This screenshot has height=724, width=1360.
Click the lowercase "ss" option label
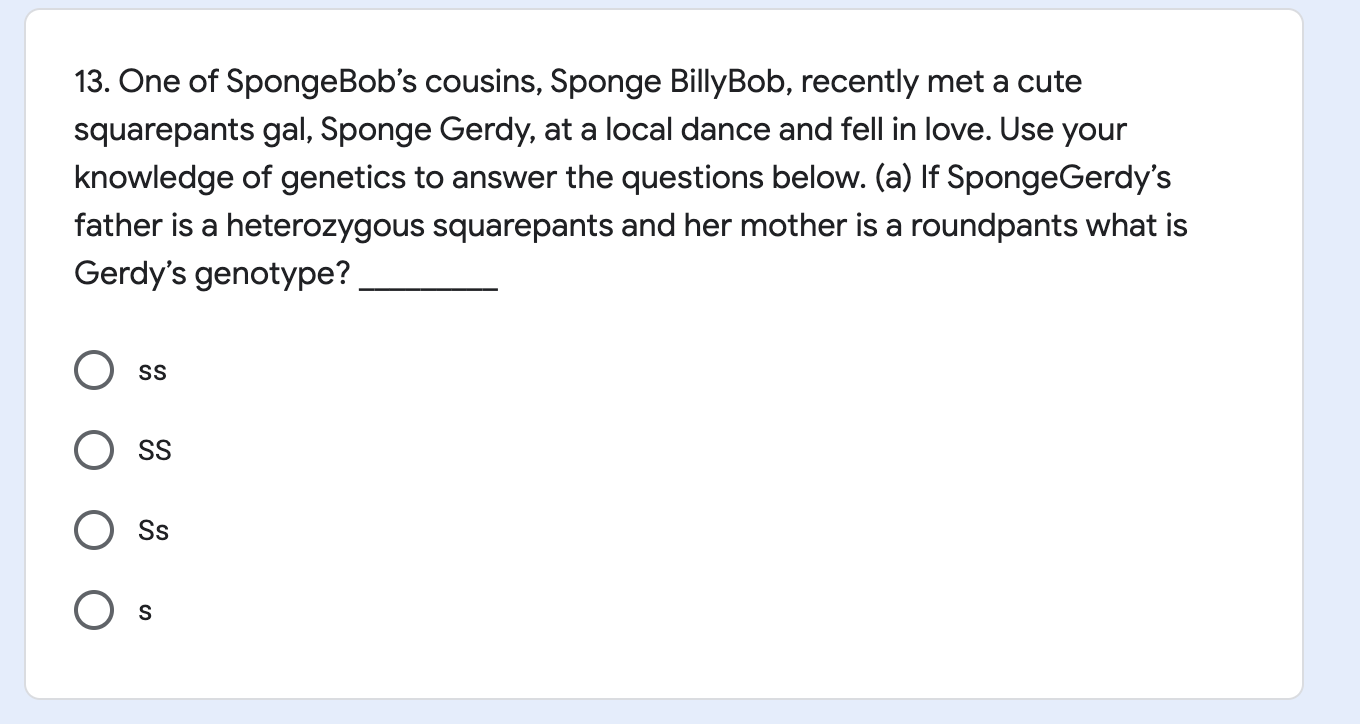point(153,372)
